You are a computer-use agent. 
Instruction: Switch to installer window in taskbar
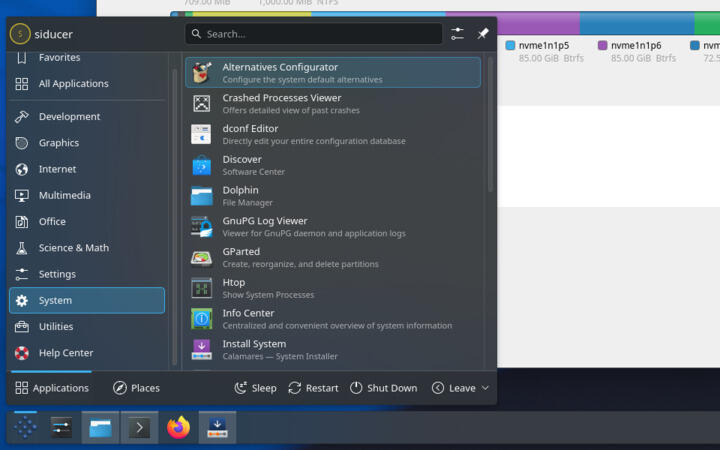217,428
